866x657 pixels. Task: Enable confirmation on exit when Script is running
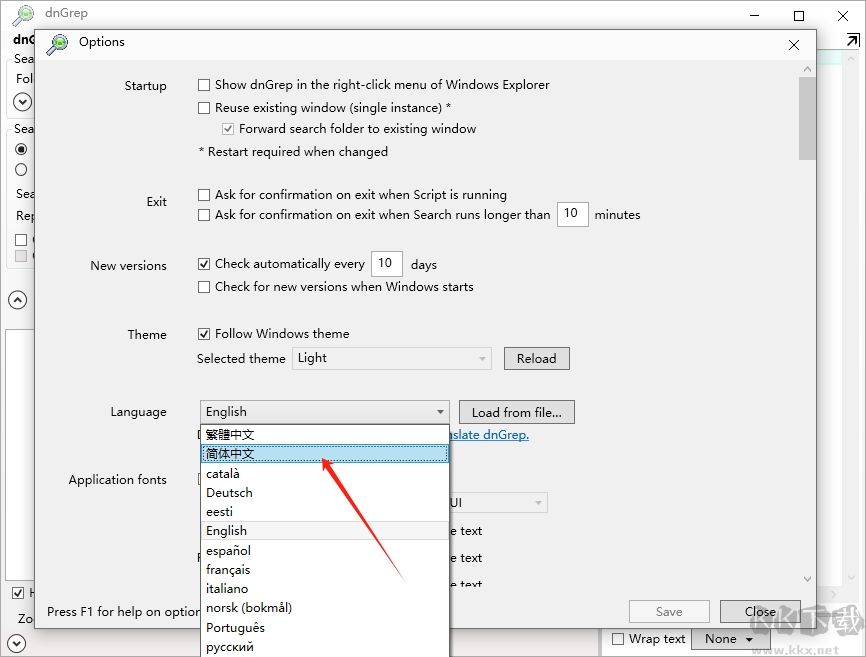coord(204,195)
